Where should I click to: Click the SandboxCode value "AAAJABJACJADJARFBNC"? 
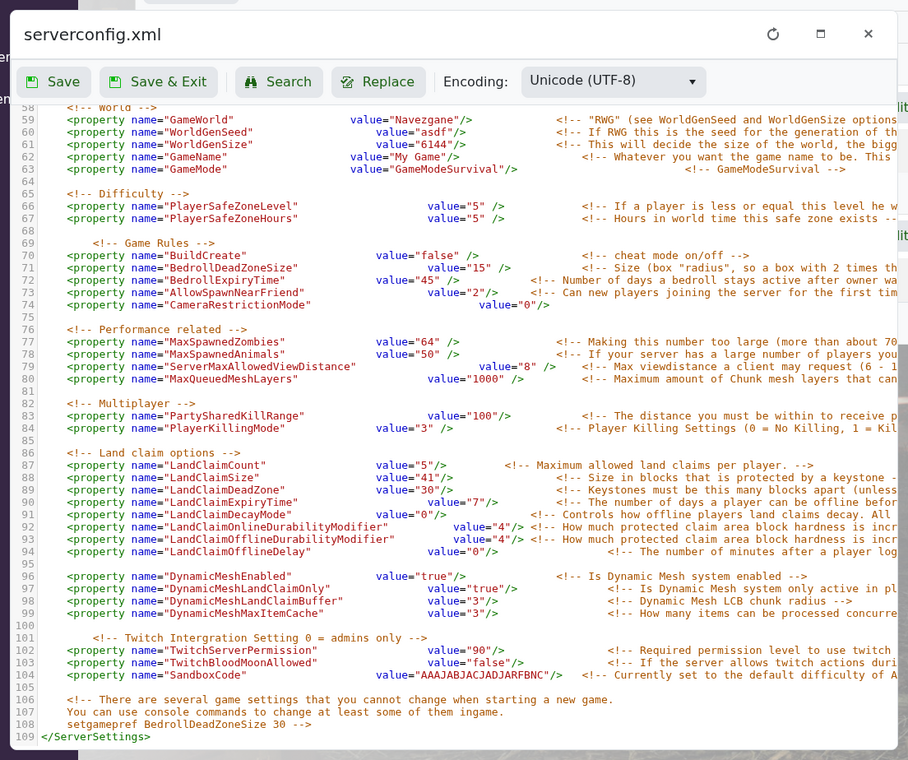[x=482, y=675]
